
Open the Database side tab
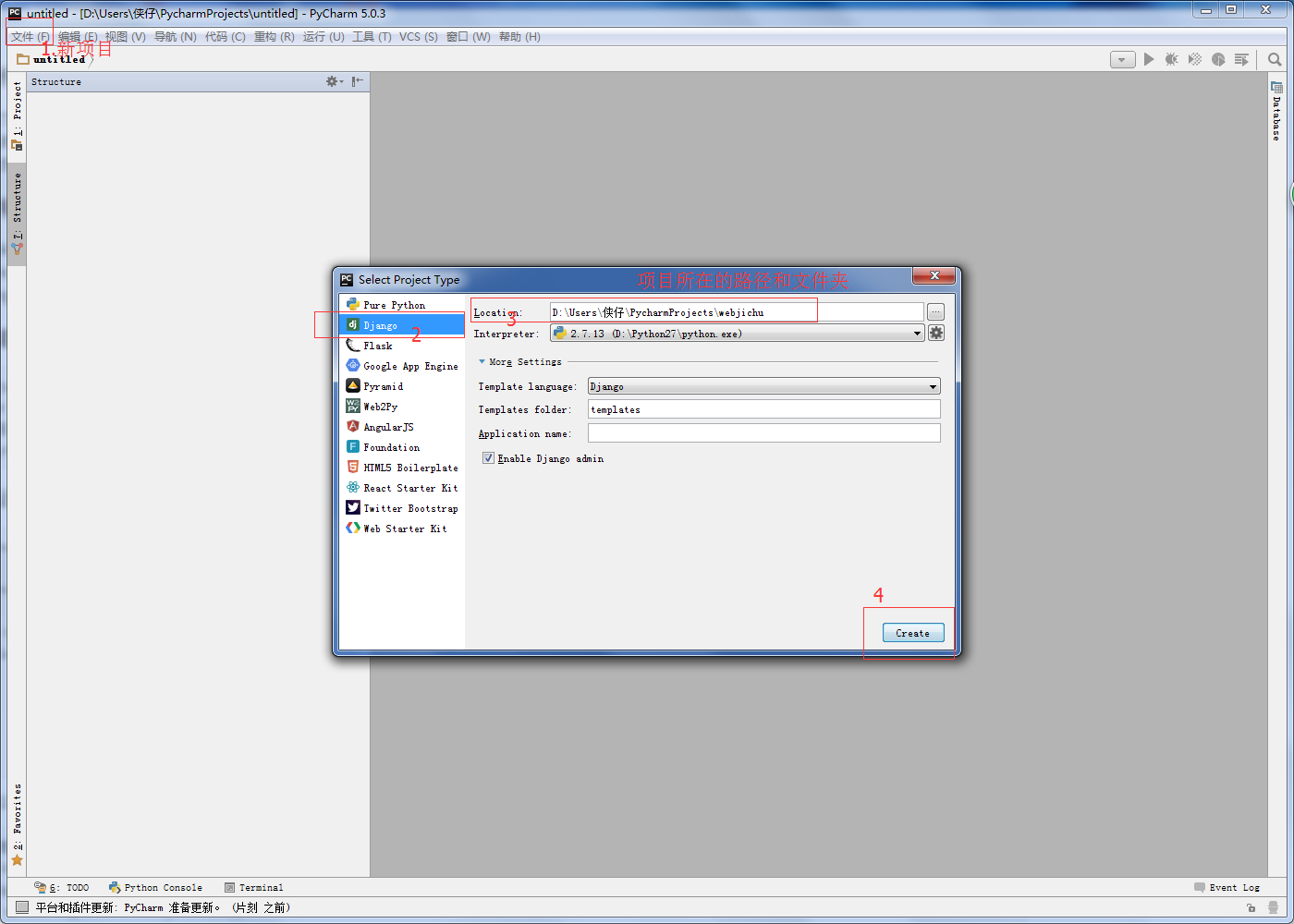point(1276,112)
